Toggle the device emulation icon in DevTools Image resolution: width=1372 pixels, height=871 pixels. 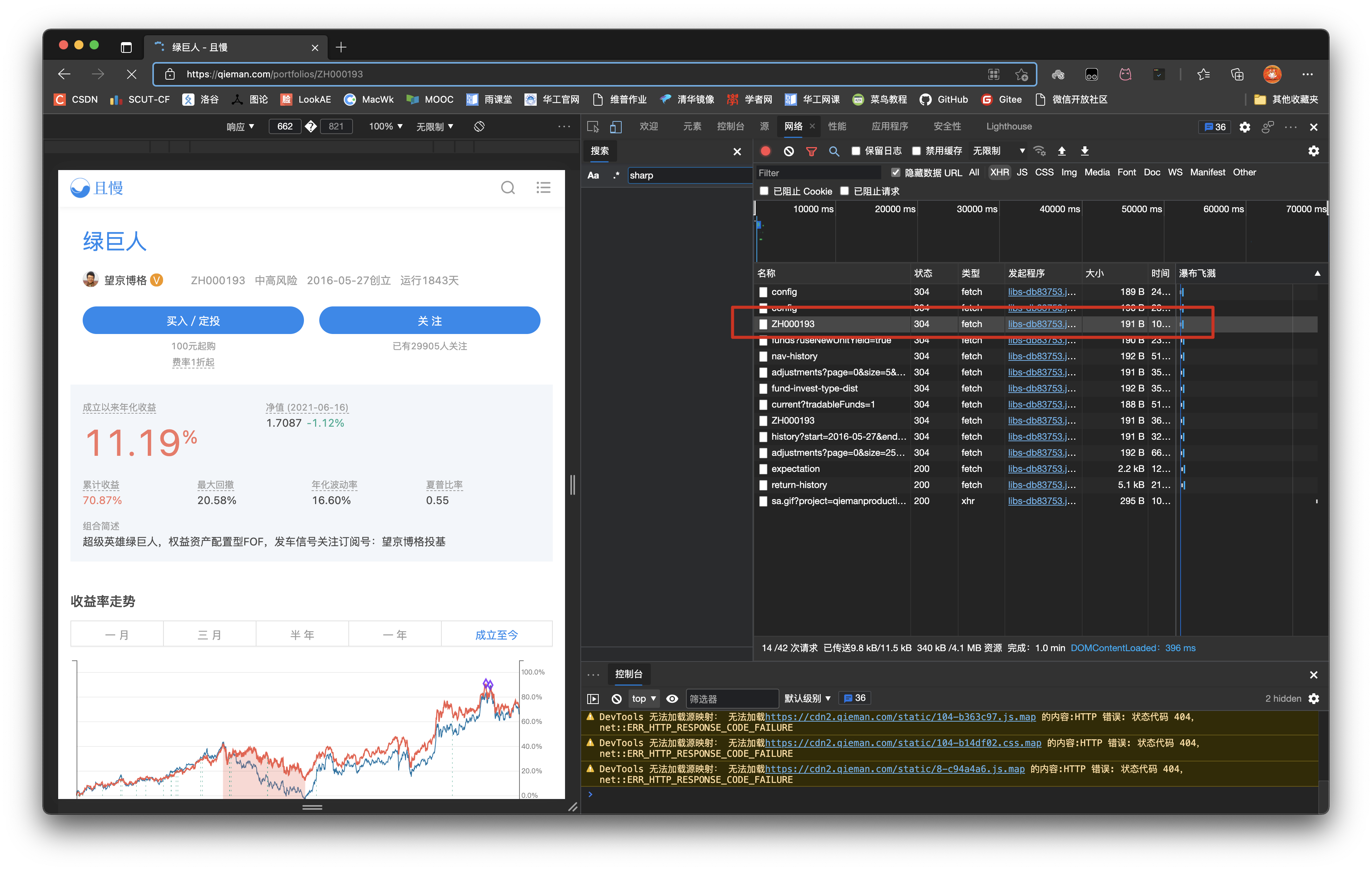click(616, 126)
